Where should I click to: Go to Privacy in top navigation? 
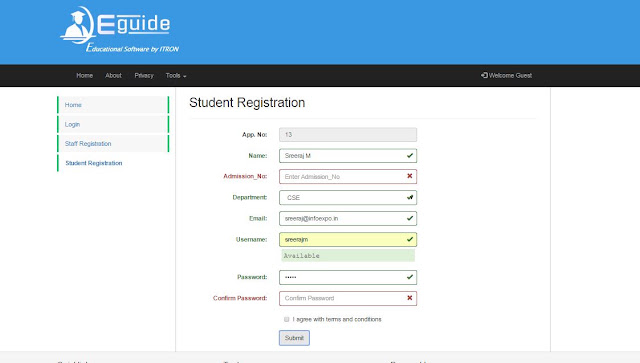(x=144, y=76)
